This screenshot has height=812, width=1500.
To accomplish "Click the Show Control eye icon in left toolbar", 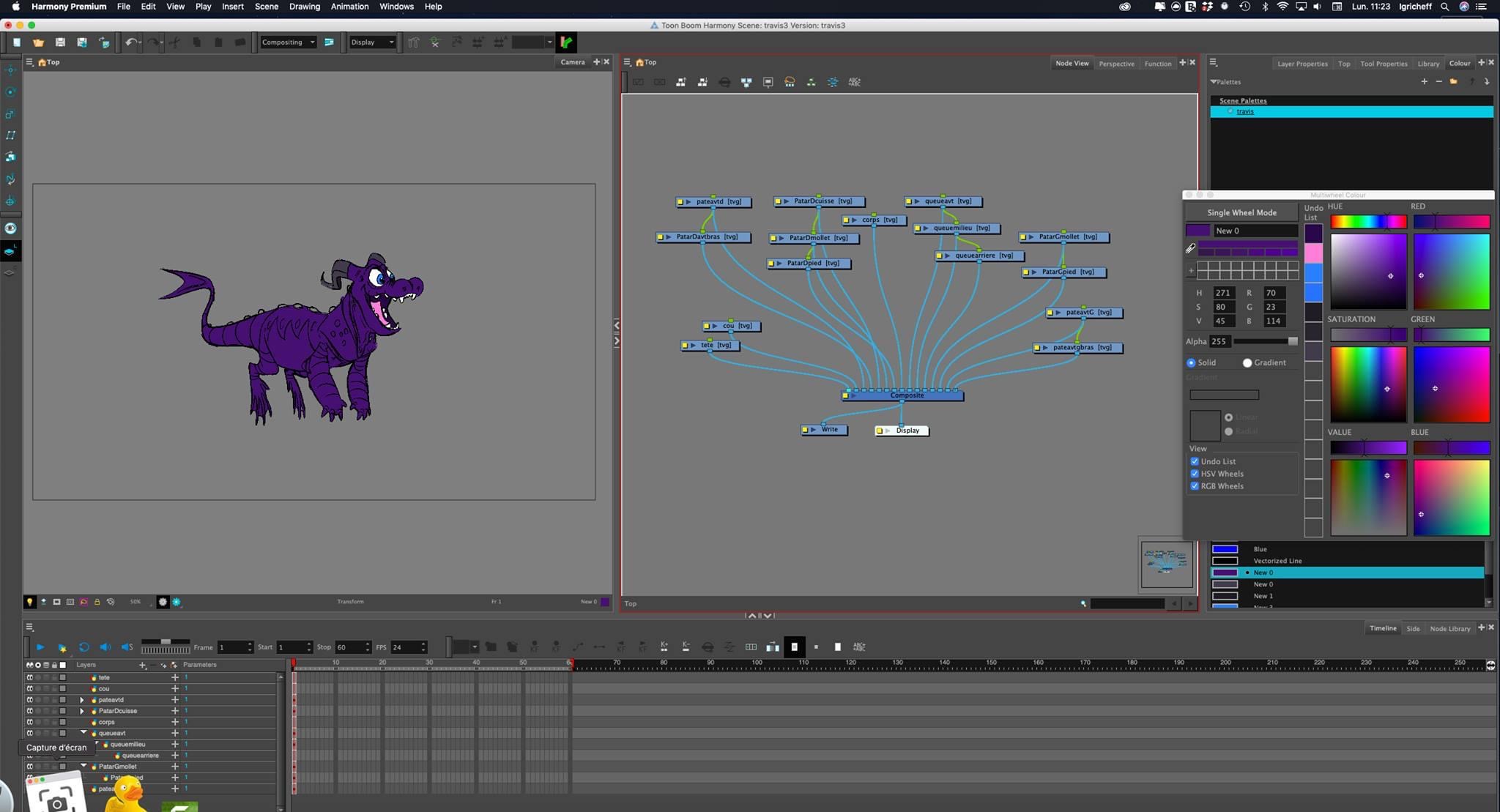I will 10,228.
